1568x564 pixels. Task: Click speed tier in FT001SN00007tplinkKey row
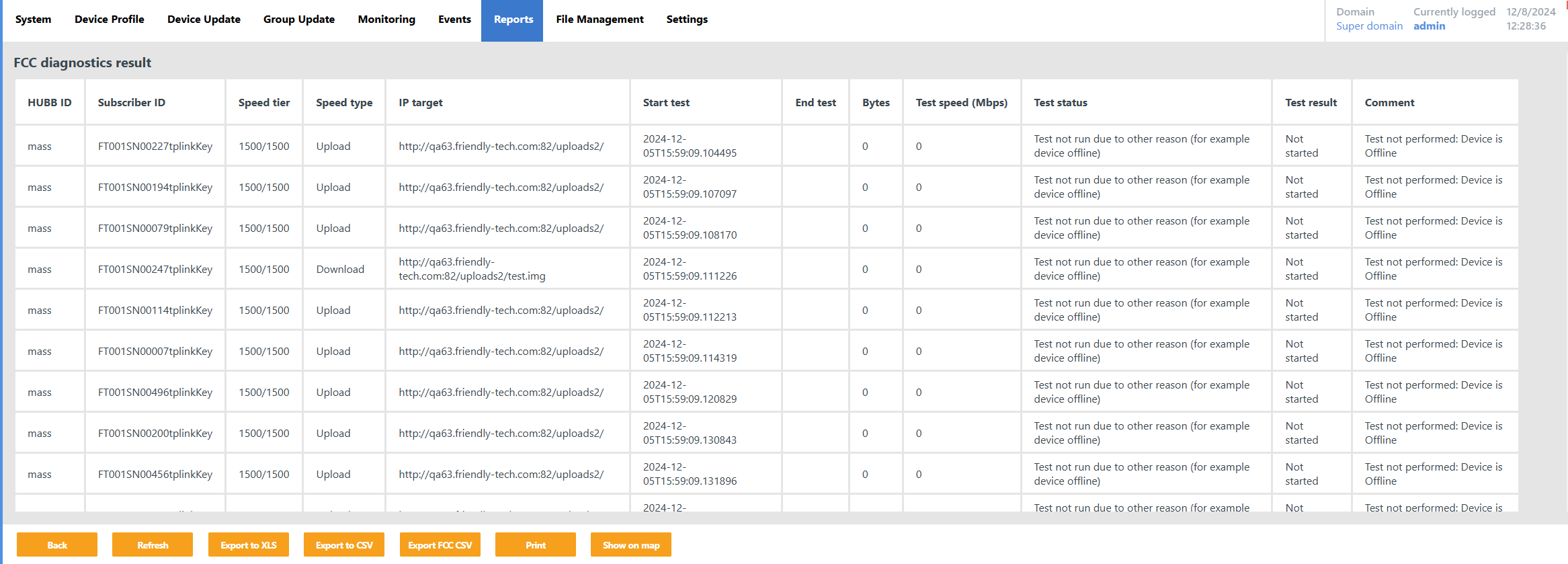[264, 351]
